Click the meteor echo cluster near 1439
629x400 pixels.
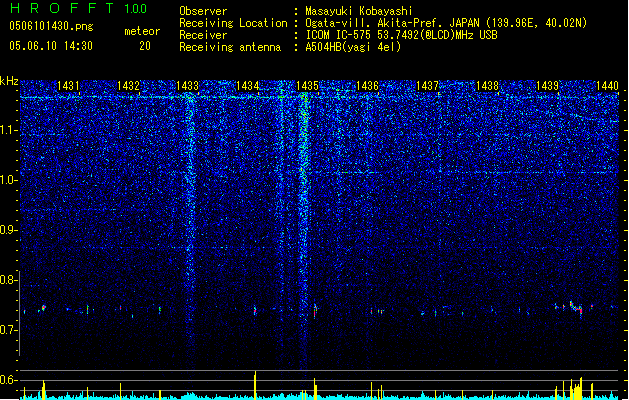click(x=574, y=308)
